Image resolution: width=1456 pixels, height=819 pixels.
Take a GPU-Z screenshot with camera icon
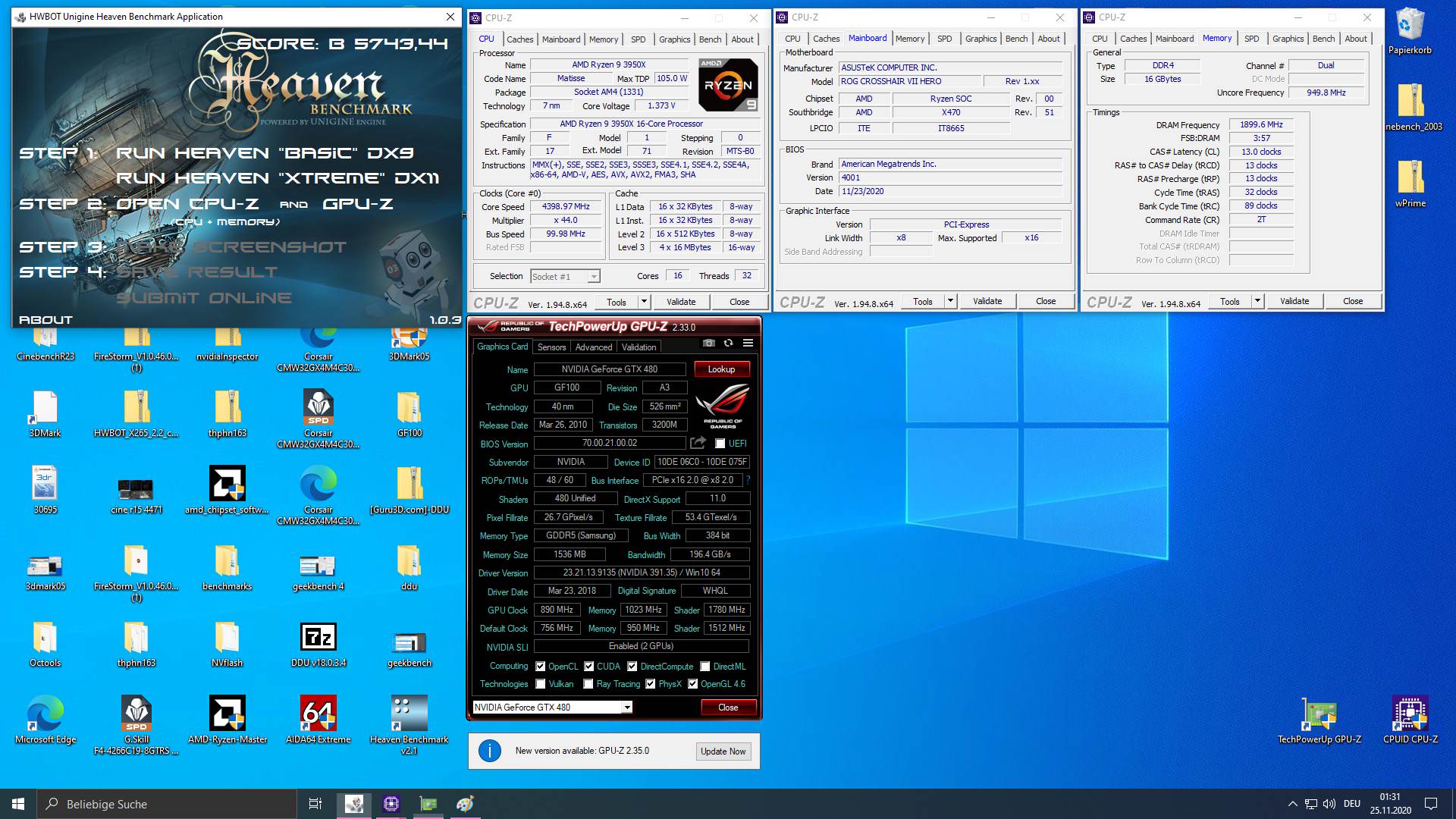pyautogui.click(x=708, y=344)
